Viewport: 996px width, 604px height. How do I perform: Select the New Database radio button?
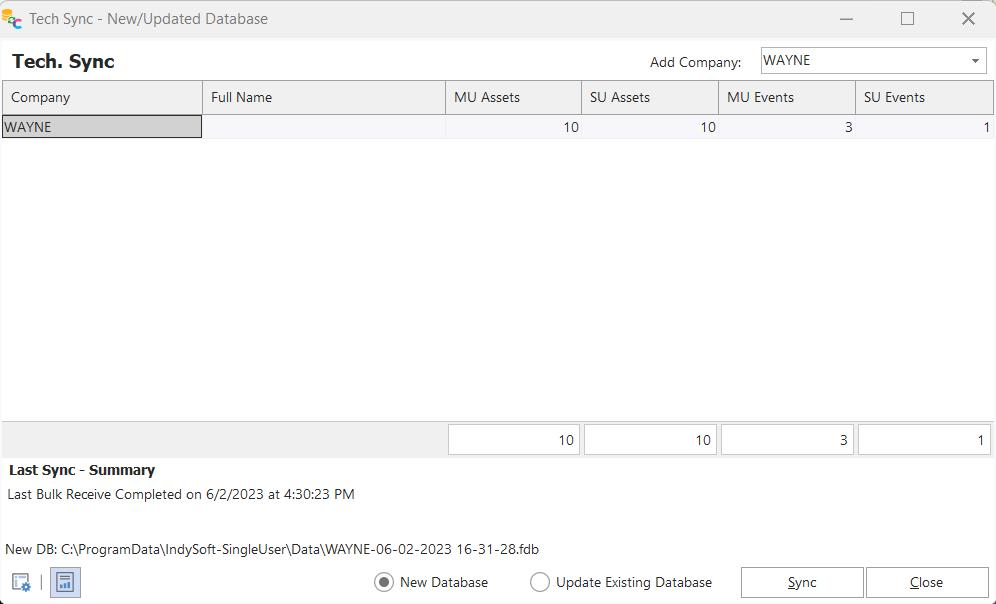[384, 582]
